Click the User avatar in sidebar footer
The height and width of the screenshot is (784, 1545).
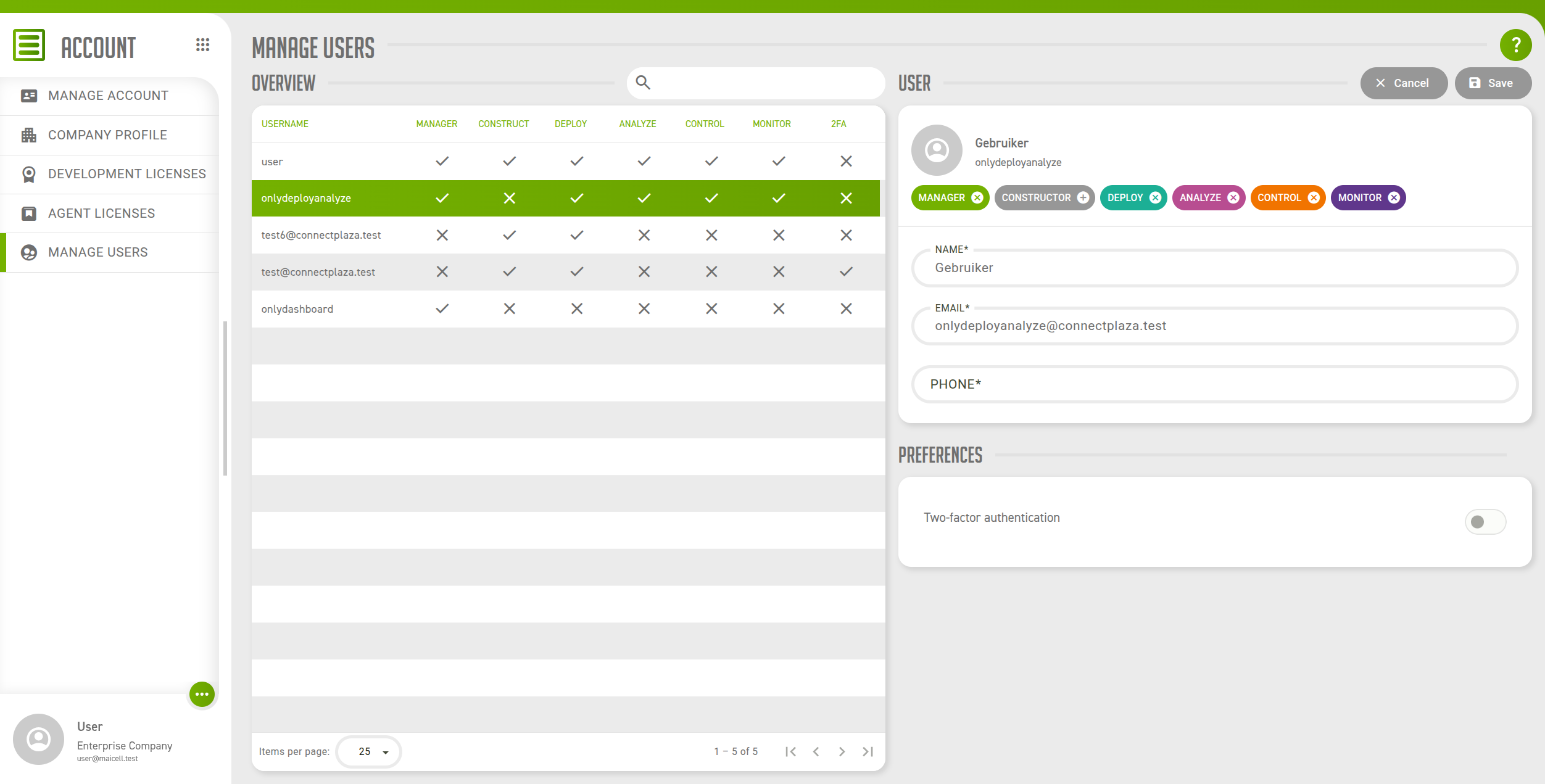pos(39,739)
